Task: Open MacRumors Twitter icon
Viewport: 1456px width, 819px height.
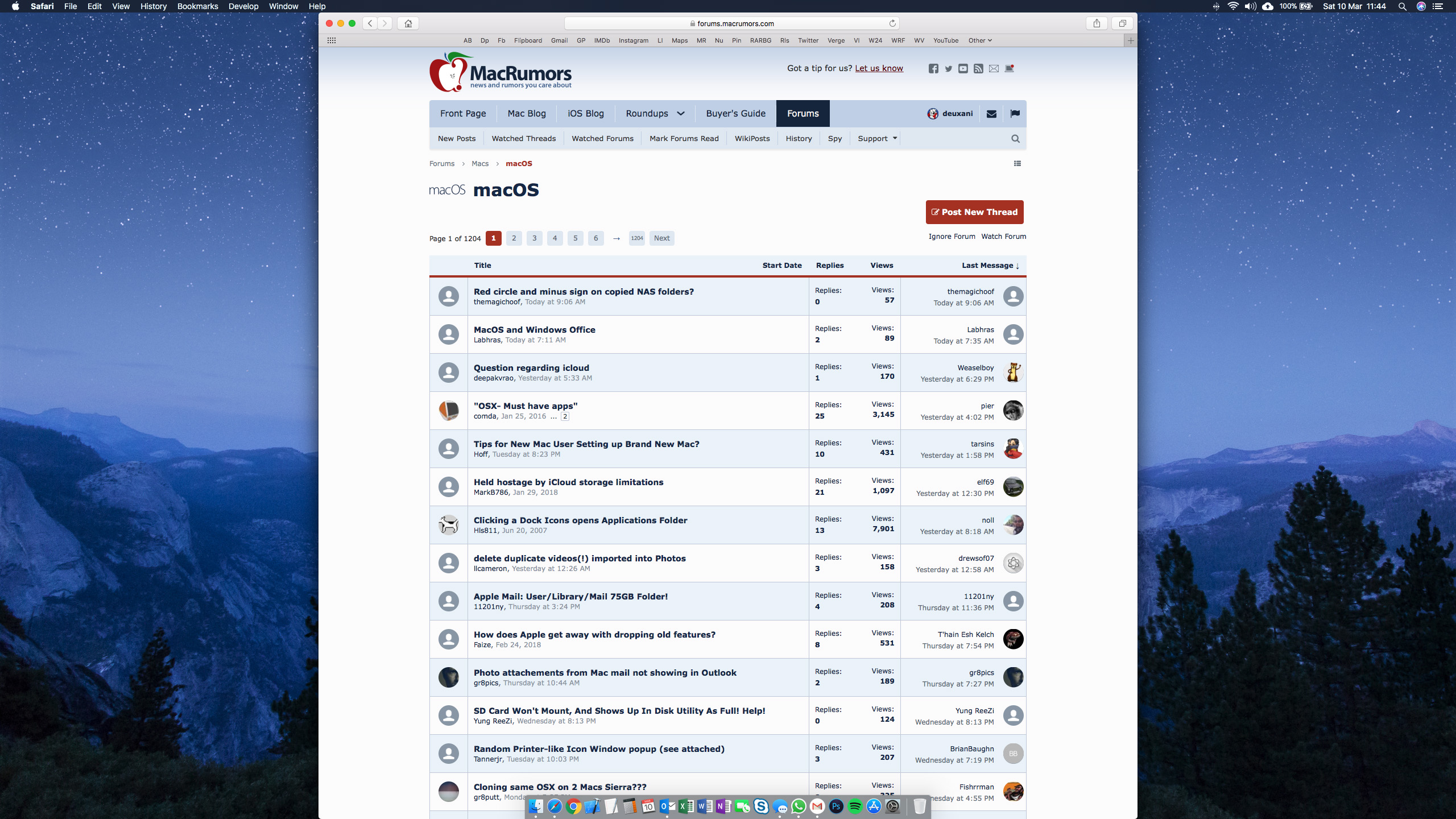Action: [948, 68]
